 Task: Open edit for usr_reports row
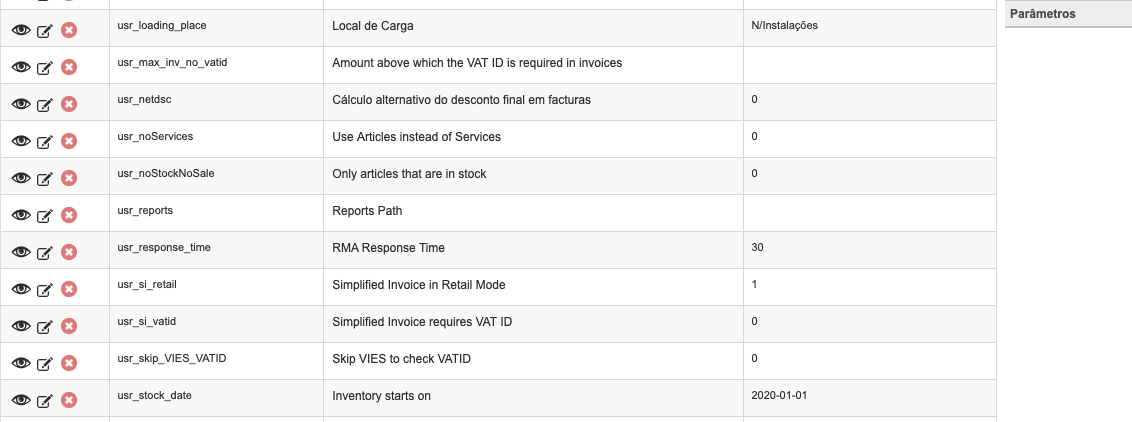point(45,216)
